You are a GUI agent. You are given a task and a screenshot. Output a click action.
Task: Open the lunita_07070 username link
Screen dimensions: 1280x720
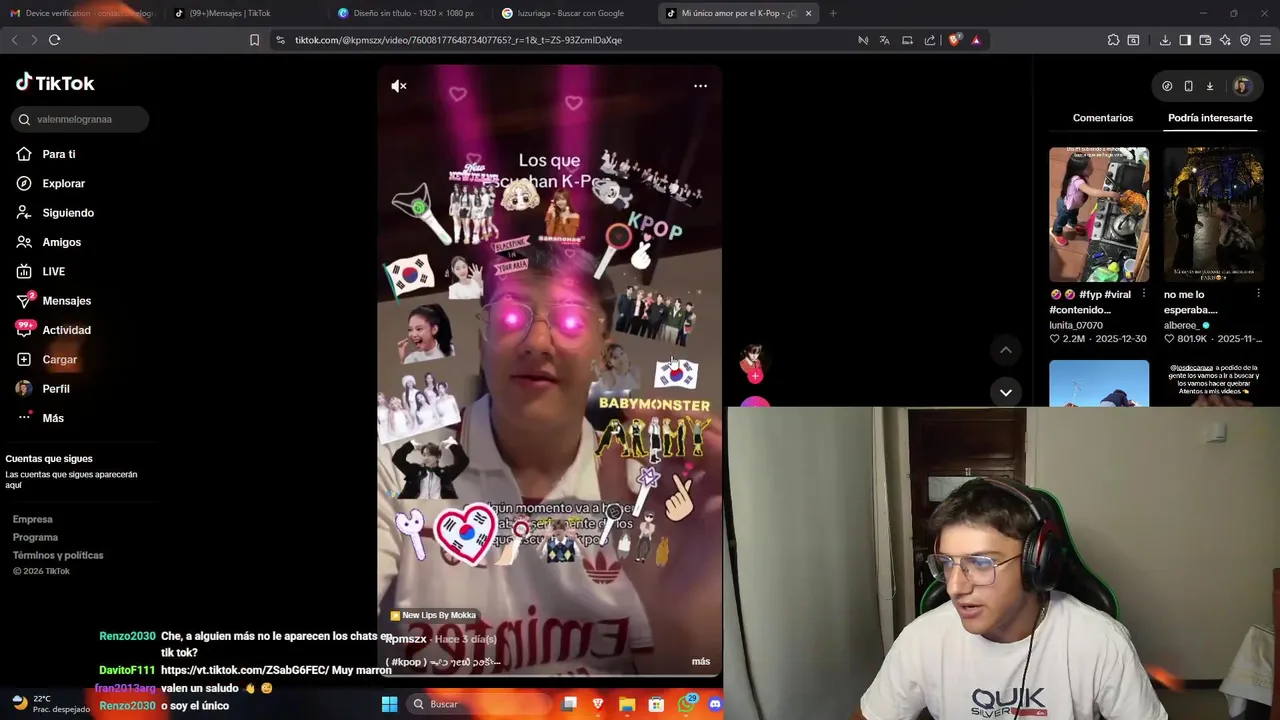(1076, 325)
